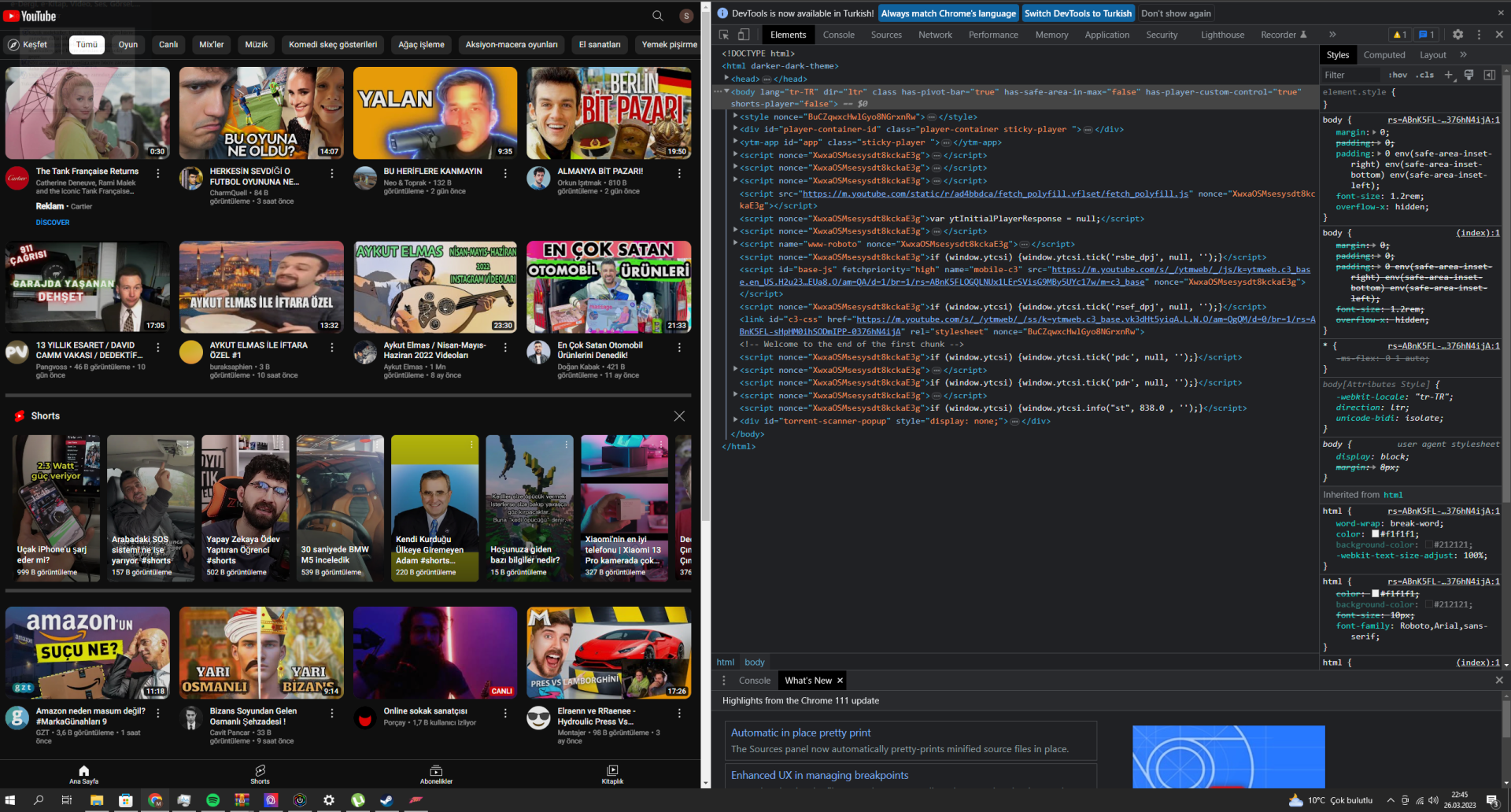
Task: Open DevTools settings gear
Action: click(1457, 35)
